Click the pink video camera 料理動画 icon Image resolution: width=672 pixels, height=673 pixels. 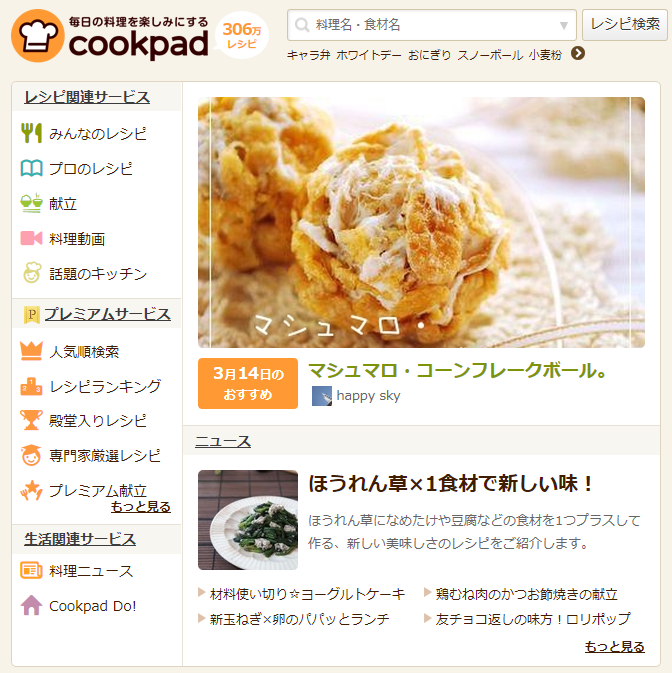31,238
